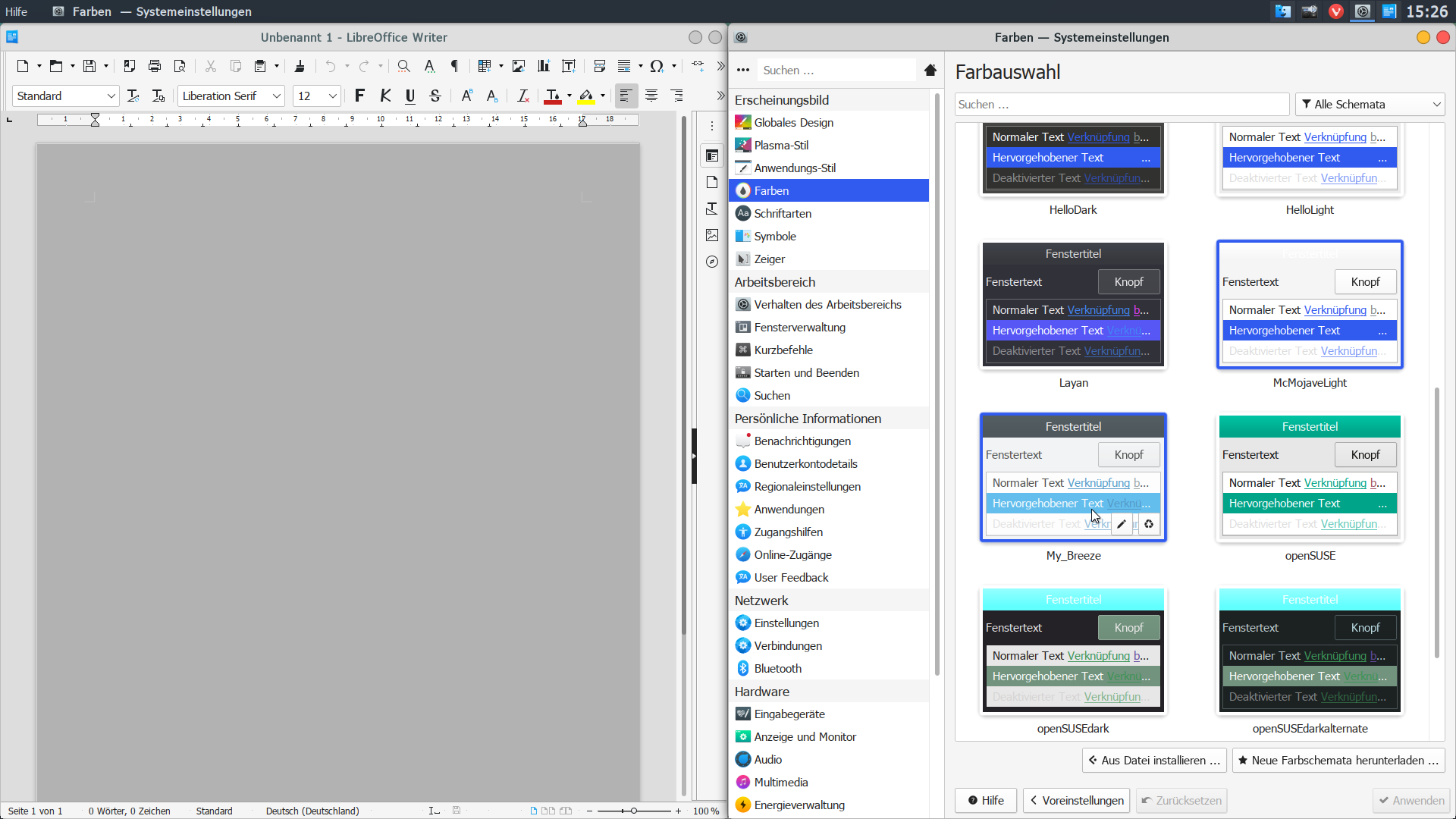The height and width of the screenshot is (819, 1456).
Task: Apply the red font color swatch
Action: tap(553, 96)
